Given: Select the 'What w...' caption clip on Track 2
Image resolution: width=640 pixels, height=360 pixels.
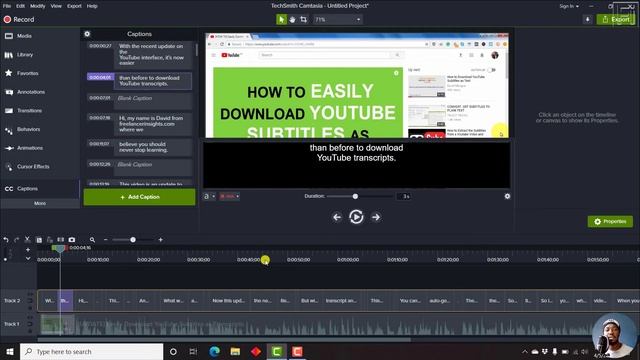Looking at the screenshot, I should click(x=173, y=301).
